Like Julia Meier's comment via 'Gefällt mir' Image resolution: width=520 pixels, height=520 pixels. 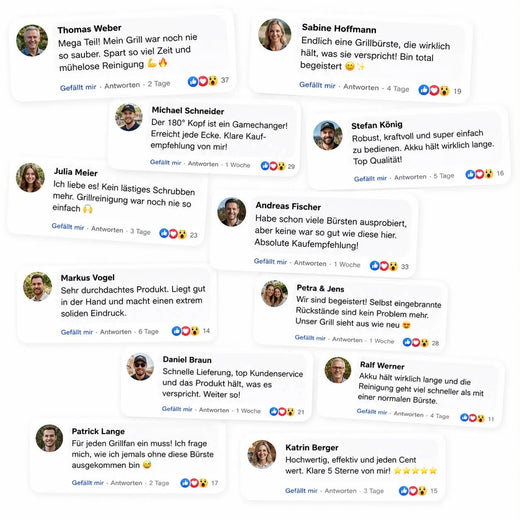68,226
